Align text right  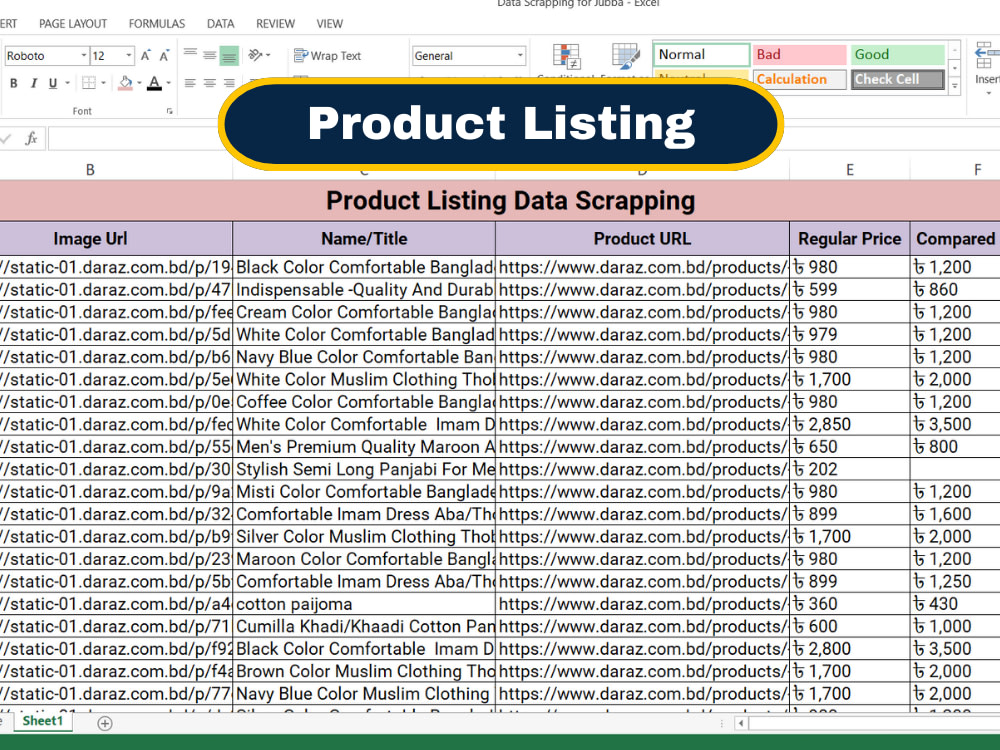click(x=228, y=83)
